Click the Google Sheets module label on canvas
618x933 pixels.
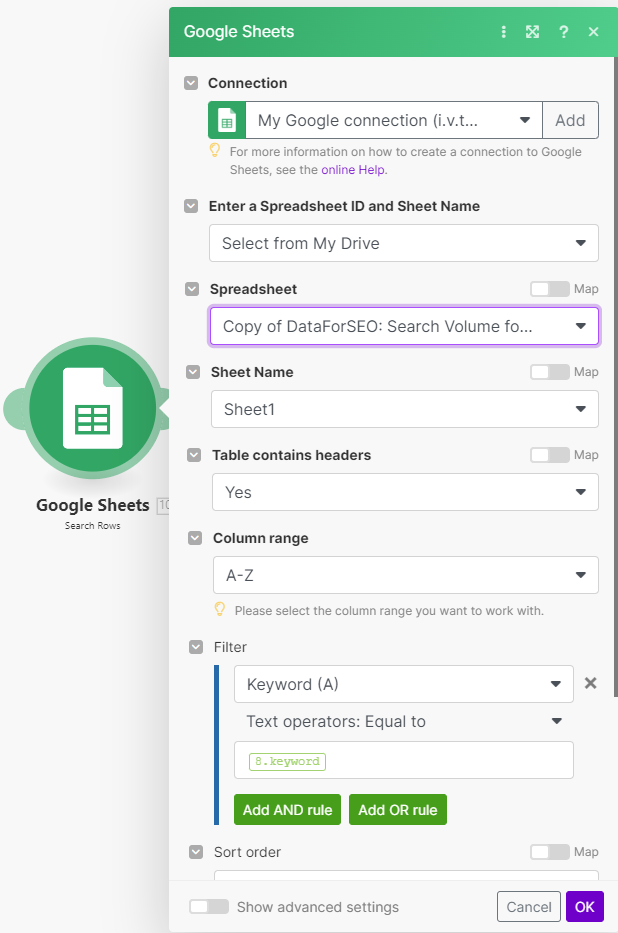click(93, 505)
